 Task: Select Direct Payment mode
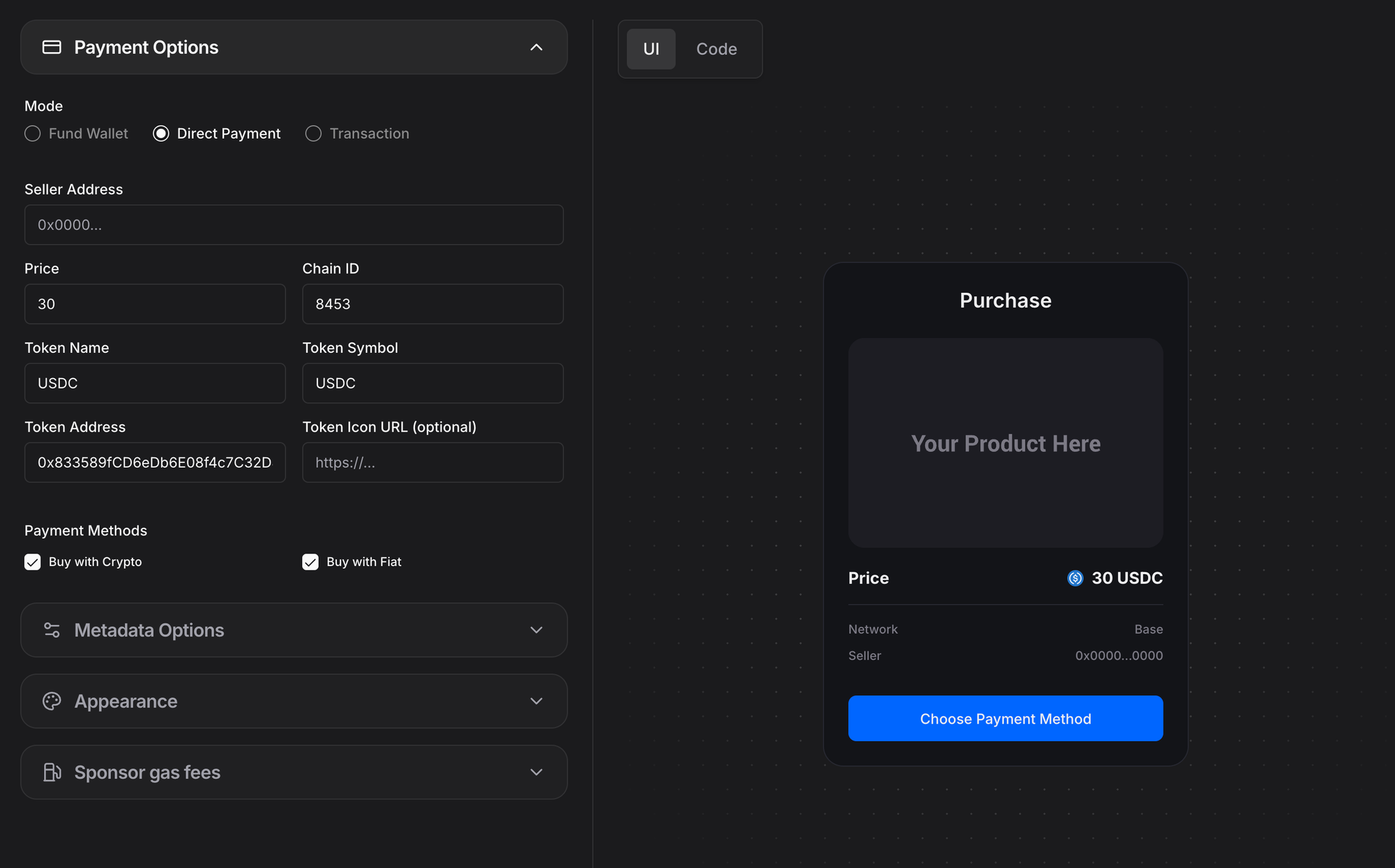[x=161, y=134]
